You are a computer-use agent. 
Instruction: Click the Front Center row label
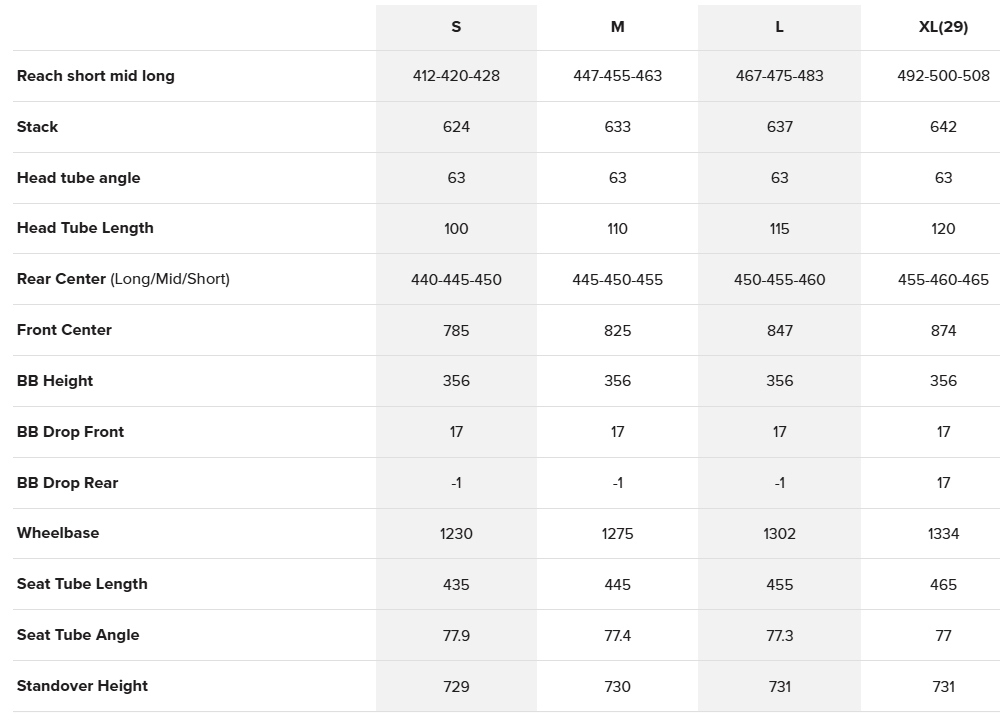(64, 330)
